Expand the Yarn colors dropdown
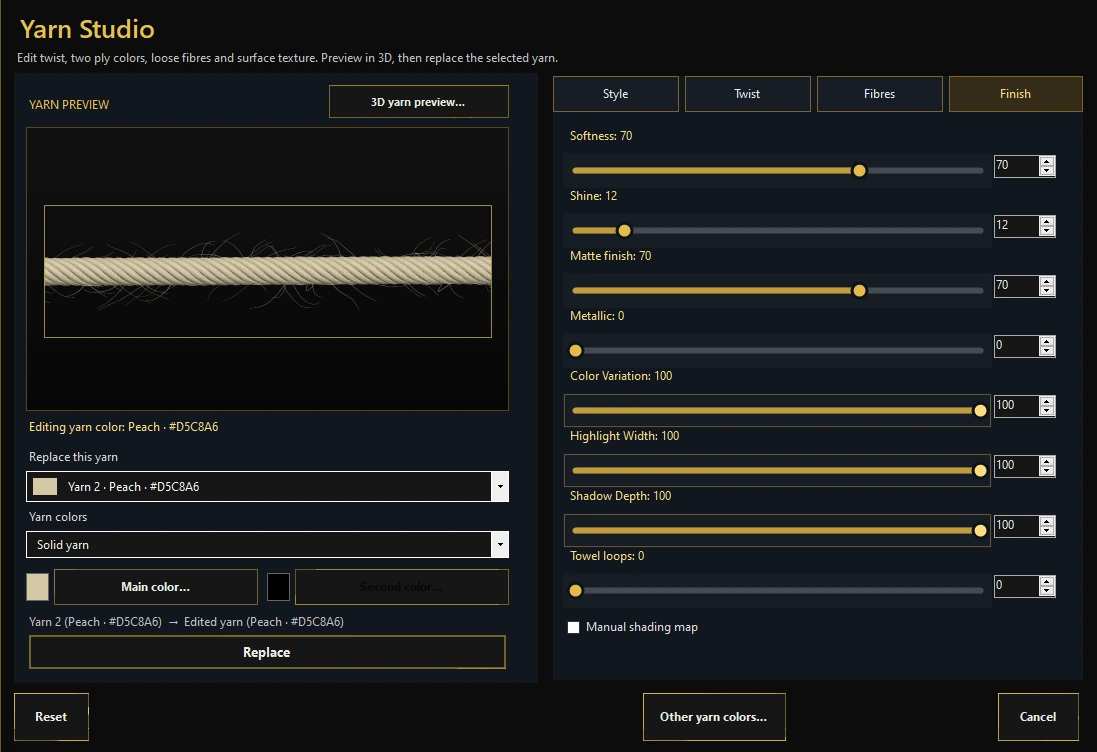The width and height of the screenshot is (1097, 752). [x=267, y=544]
